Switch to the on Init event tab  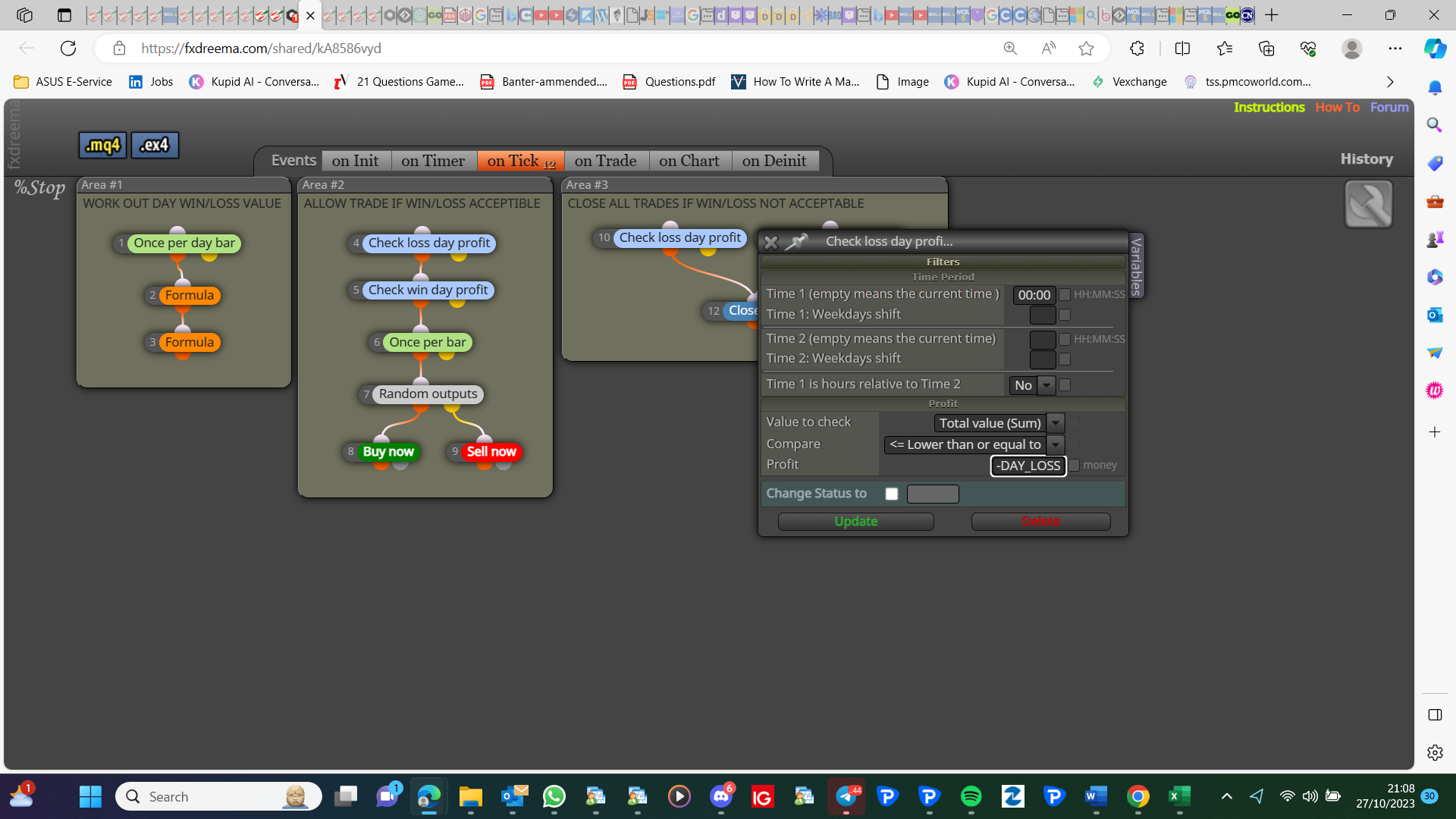pyautogui.click(x=355, y=161)
